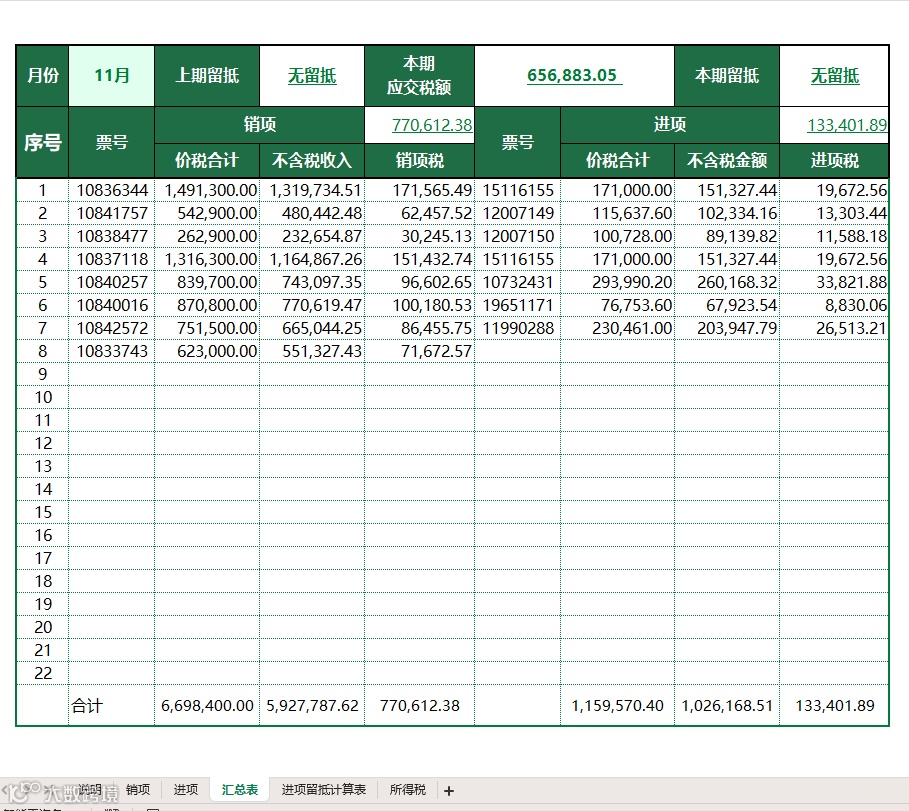Click ticket number 10836344

[112, 190]
